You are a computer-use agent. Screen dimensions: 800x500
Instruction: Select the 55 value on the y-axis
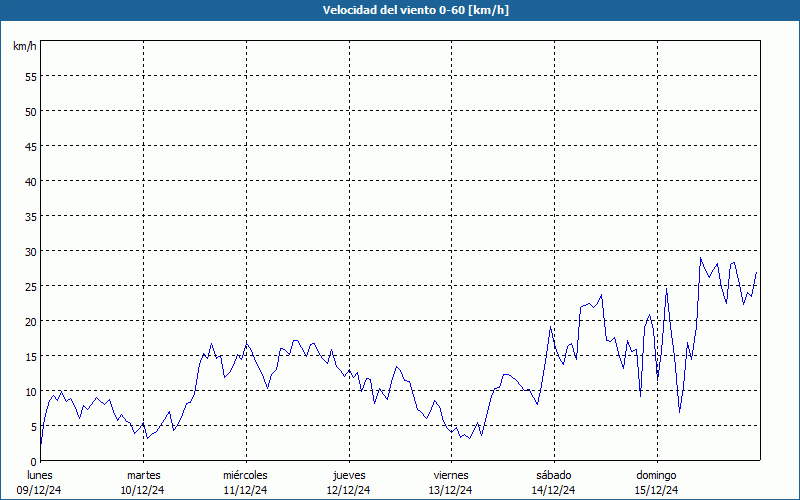pos(31,77)
